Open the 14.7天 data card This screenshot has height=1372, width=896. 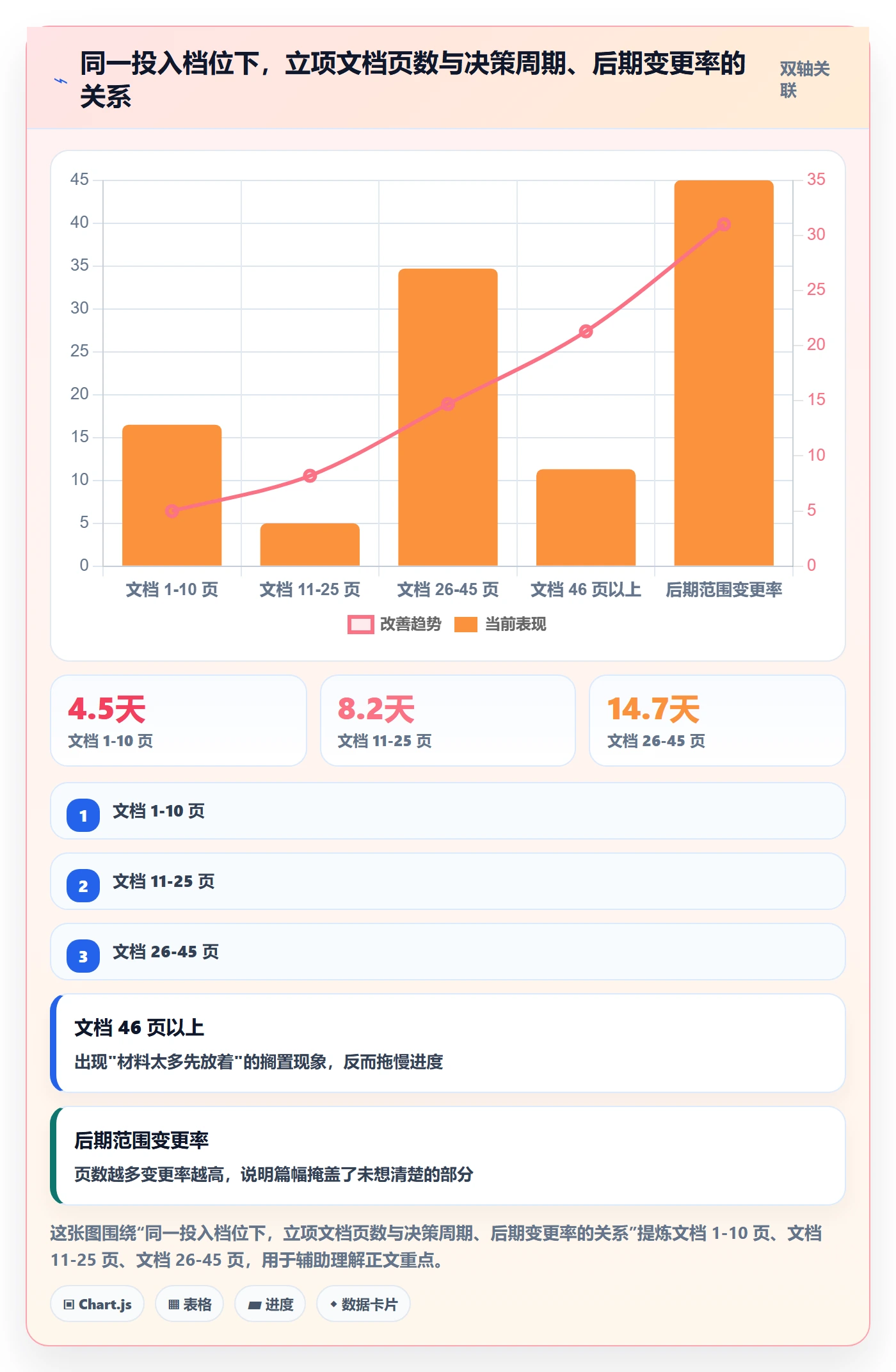[x=717, y=721]
